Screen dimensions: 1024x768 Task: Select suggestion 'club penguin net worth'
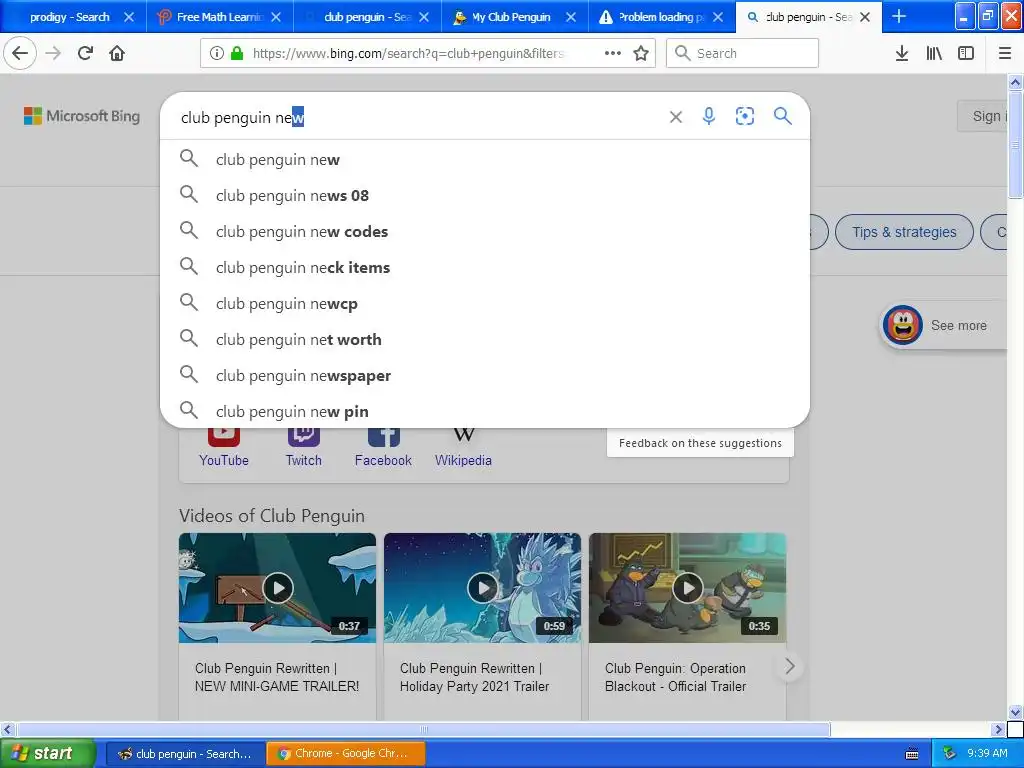click(485, 340)
